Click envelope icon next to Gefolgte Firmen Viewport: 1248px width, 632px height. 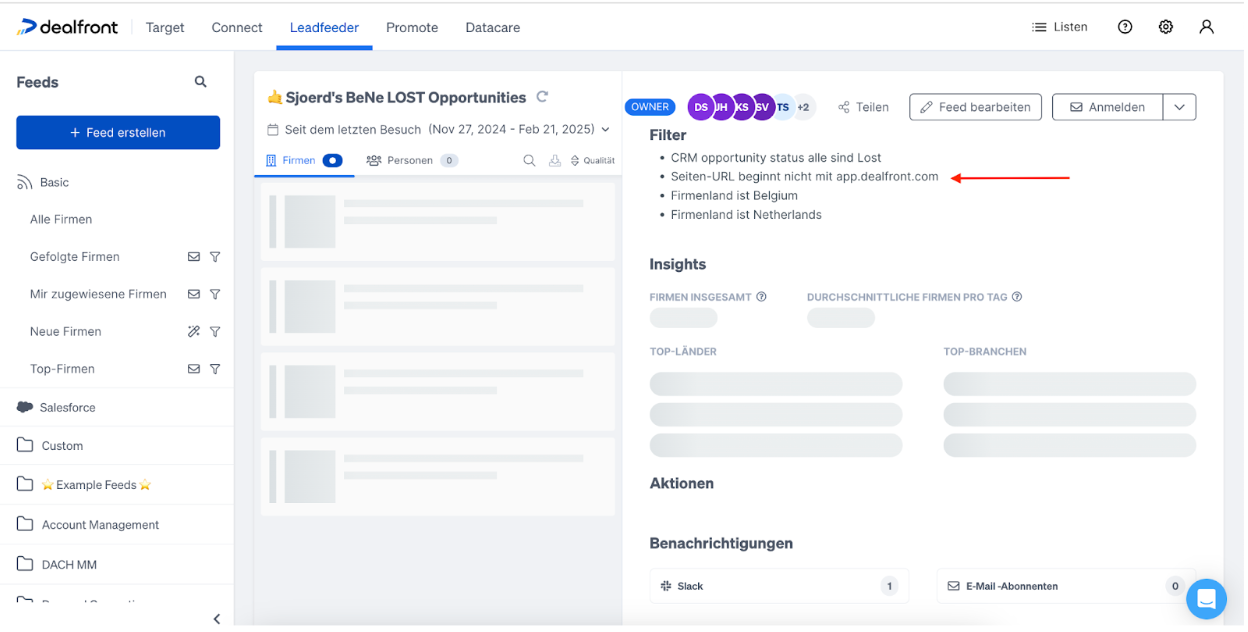[194, 257]
